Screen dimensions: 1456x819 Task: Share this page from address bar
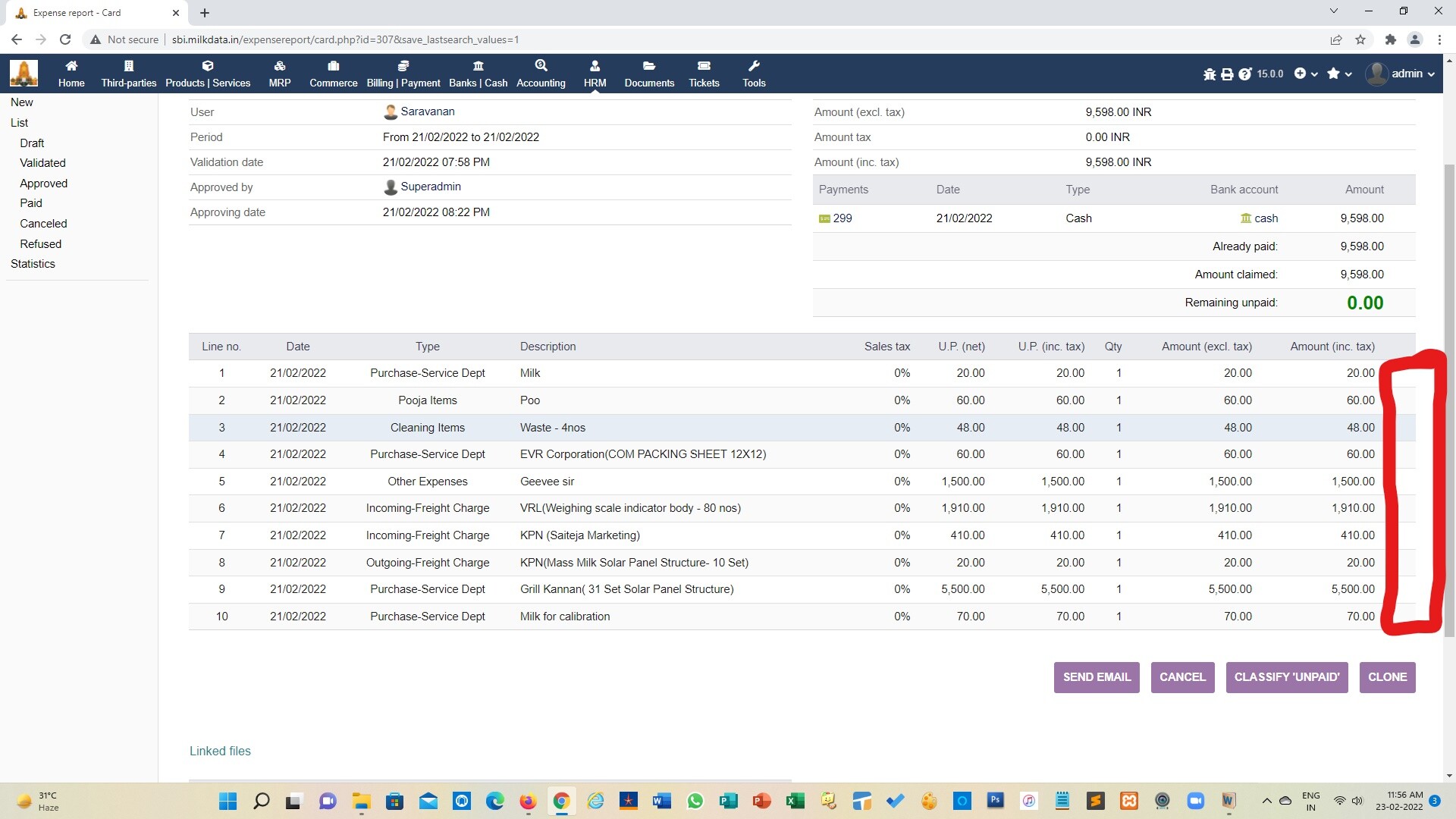point(1335,39)
